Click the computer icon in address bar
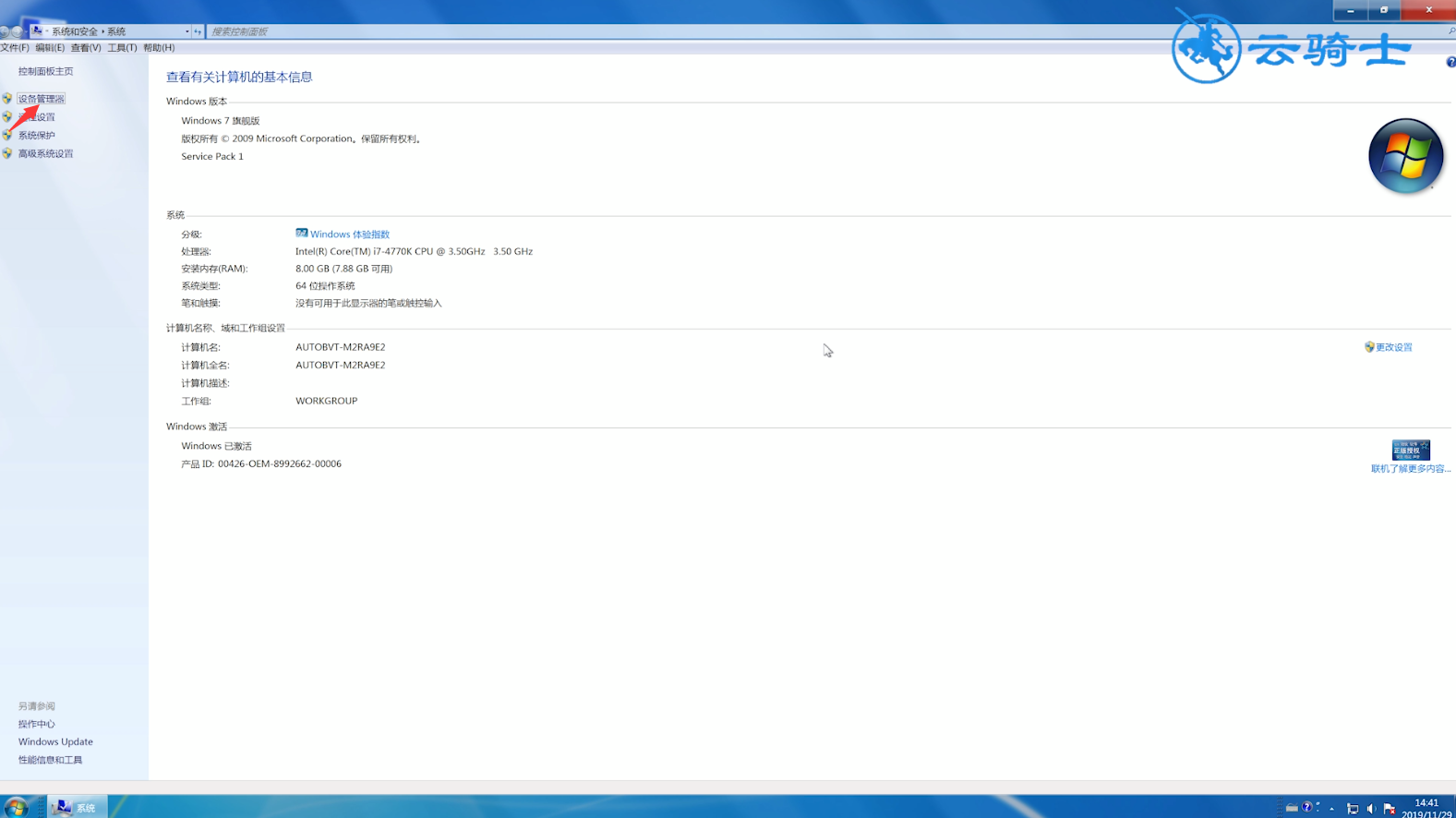 37,30
